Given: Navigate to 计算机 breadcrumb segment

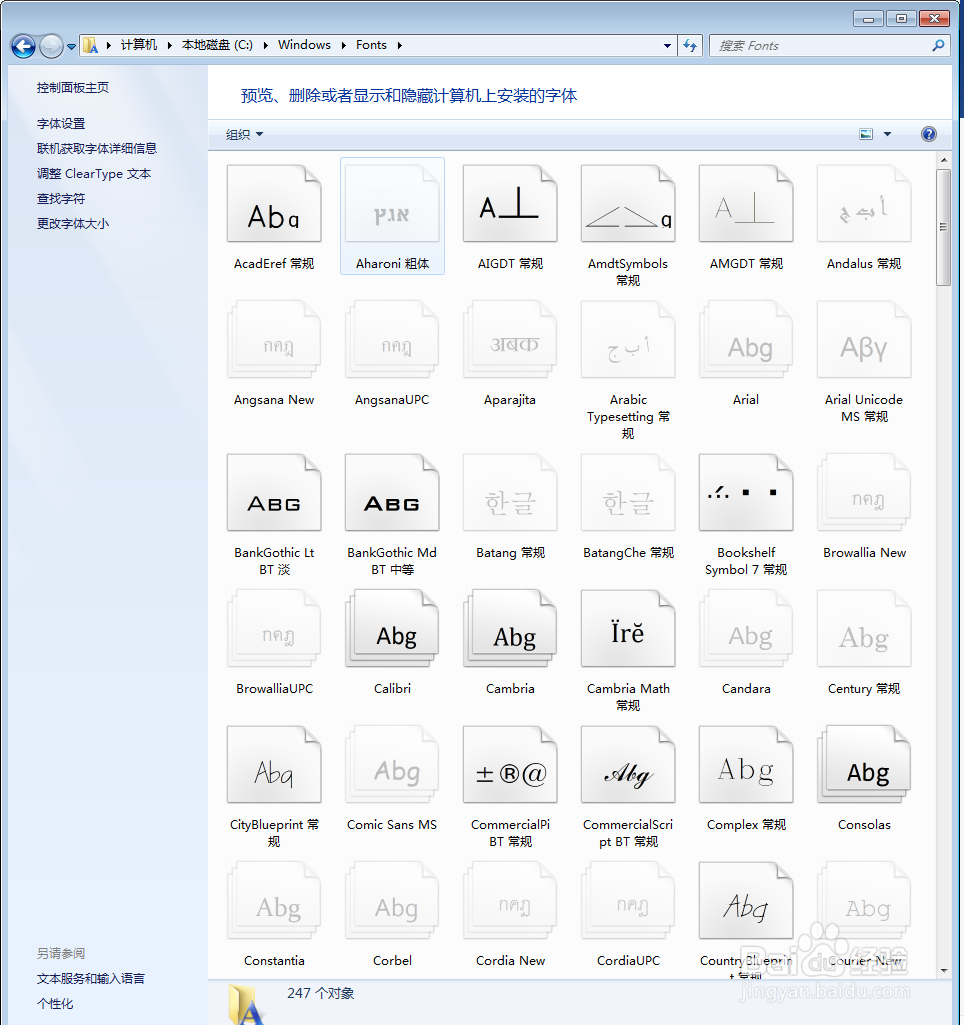Looking at the screenshot, I should [x=139, y=45].
